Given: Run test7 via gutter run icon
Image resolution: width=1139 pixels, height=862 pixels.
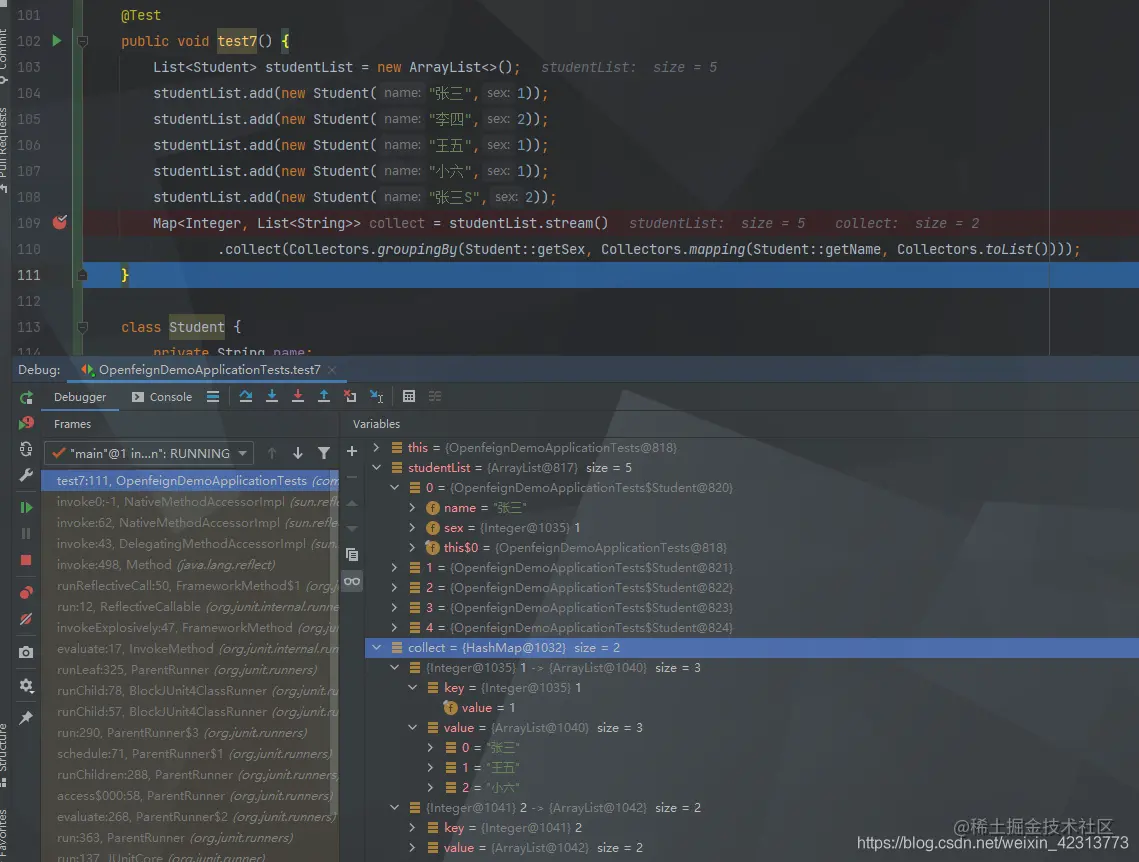Looking at the screenshot, I should click(x=57, y=41).
